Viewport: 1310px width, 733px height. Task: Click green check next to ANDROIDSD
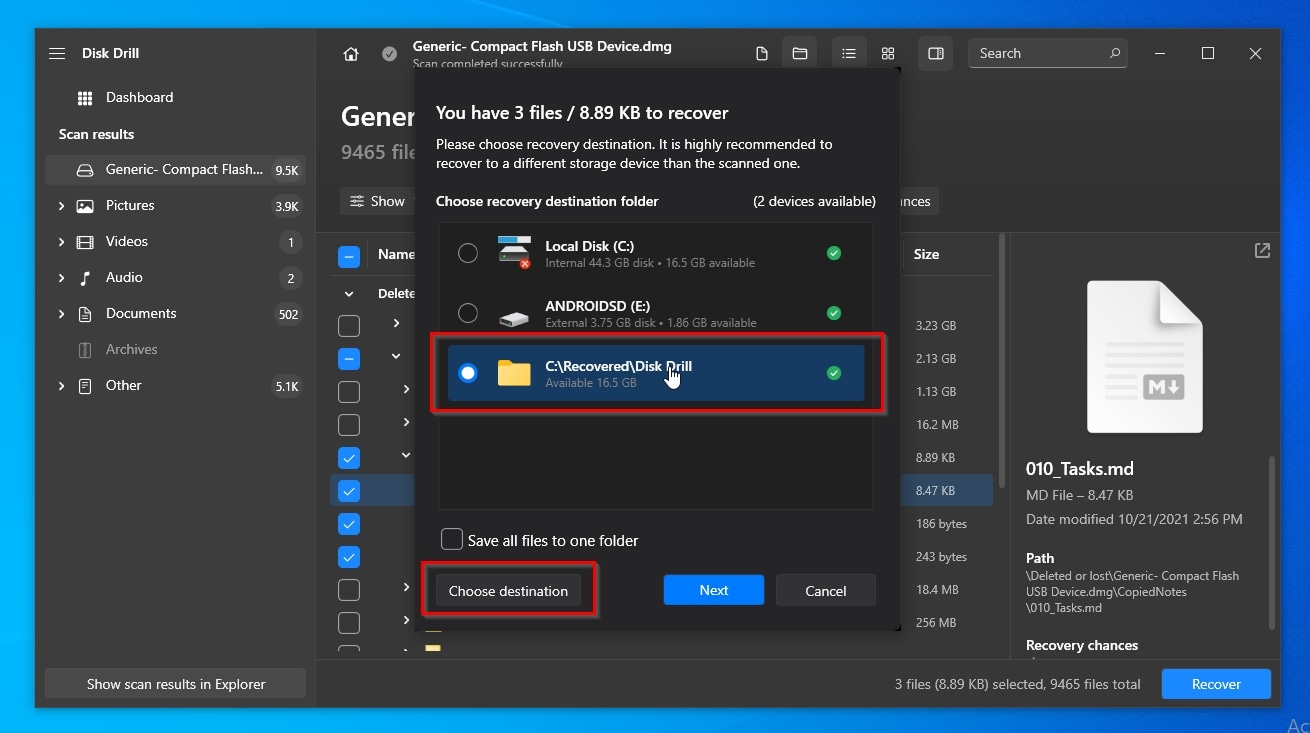[x=834, y=314]
